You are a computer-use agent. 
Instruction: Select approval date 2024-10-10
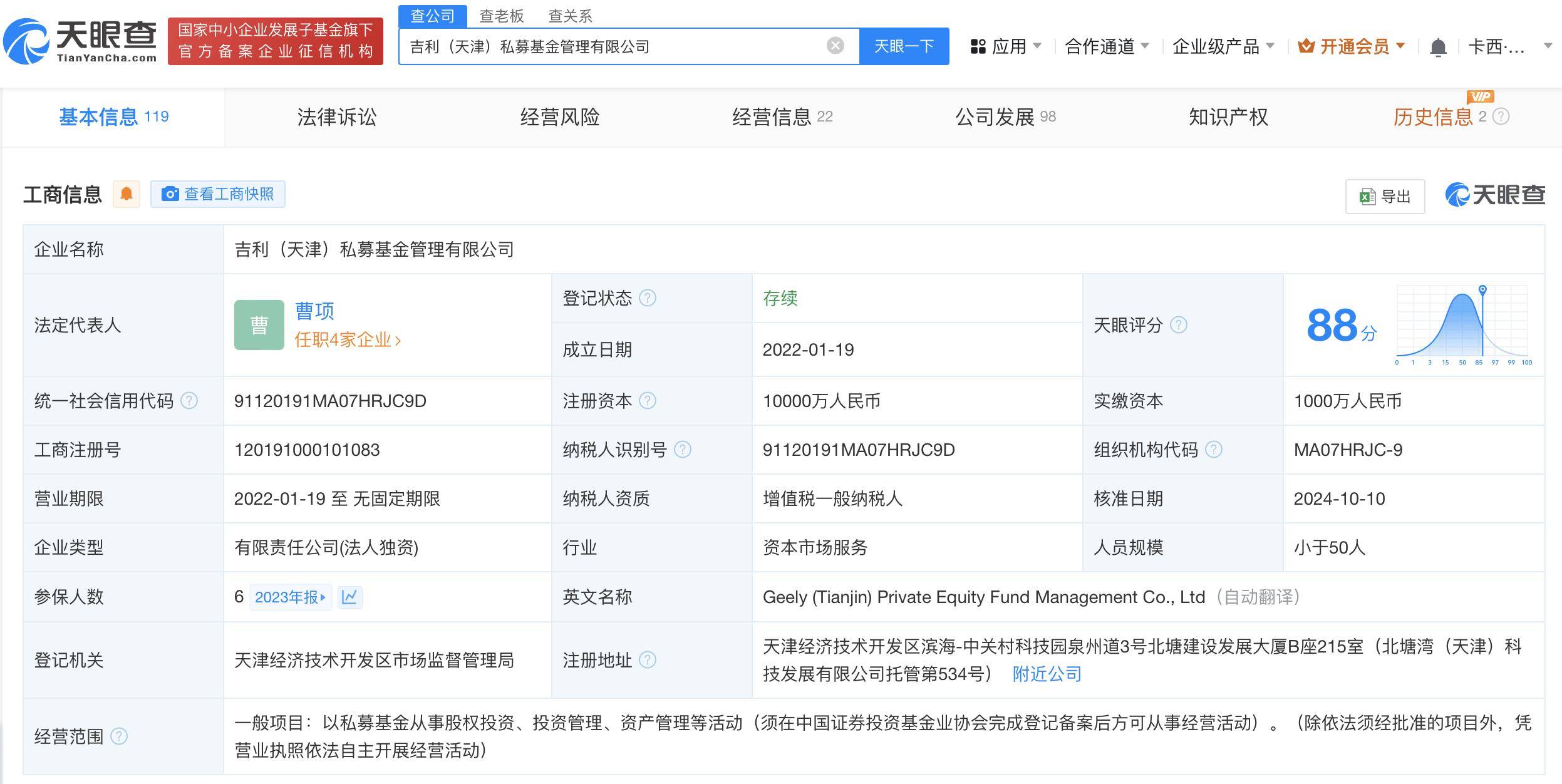[x=1339, y=498]
